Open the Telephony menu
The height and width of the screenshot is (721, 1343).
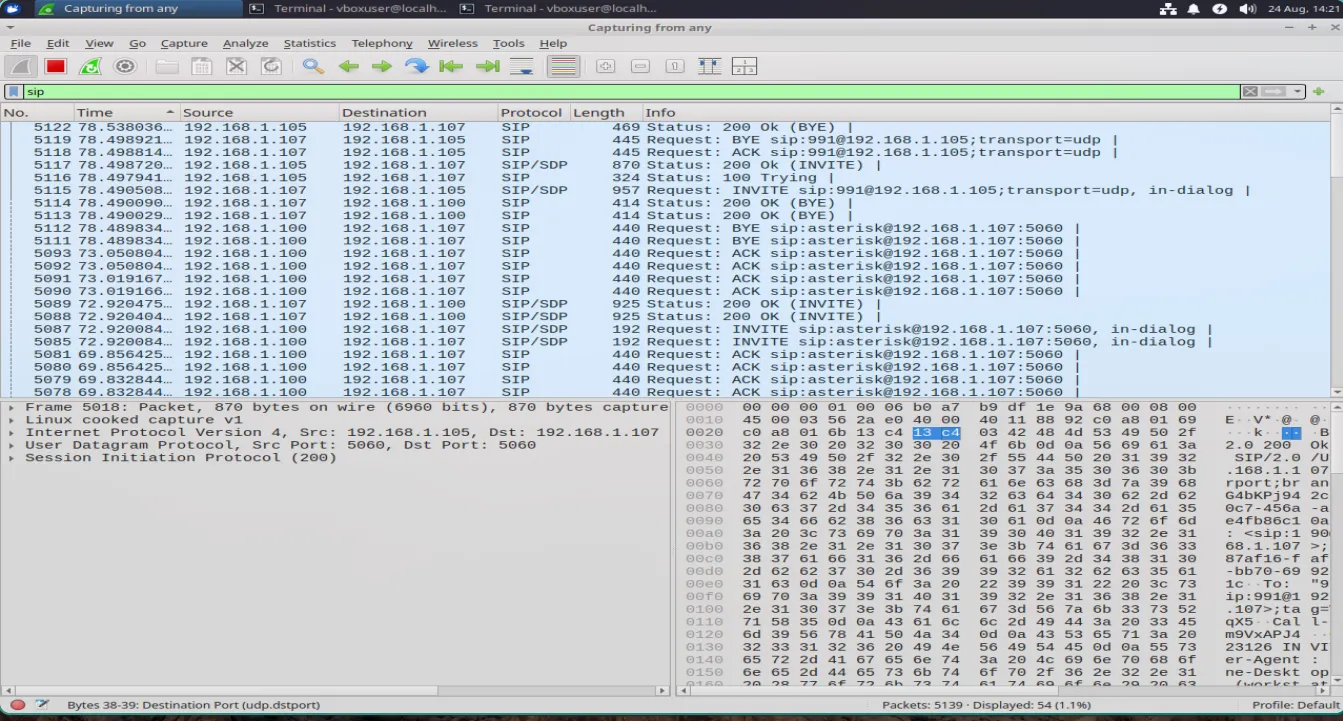[382, 43]
